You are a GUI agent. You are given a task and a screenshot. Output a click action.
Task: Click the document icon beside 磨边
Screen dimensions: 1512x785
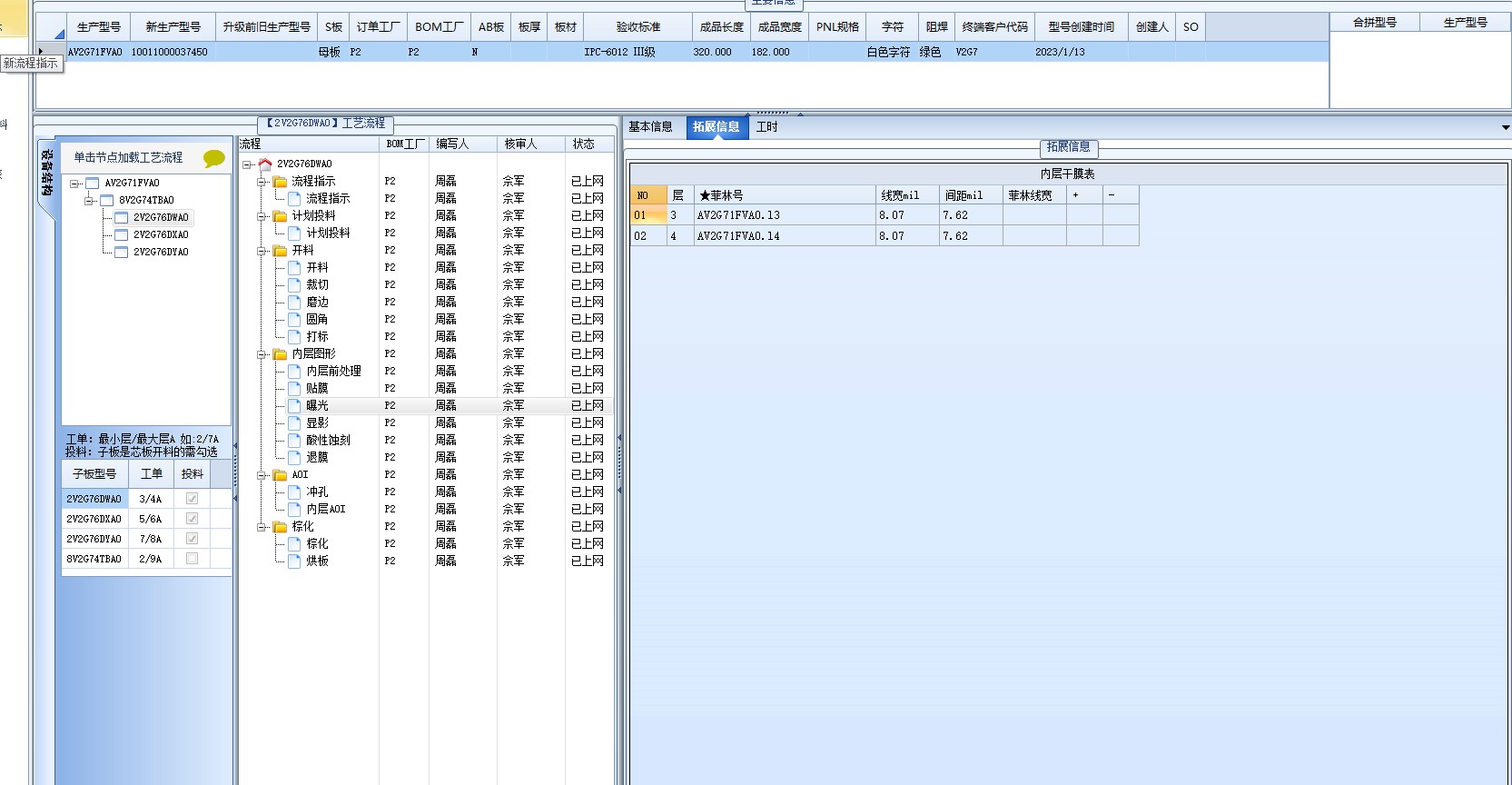(x=294, y=303)
